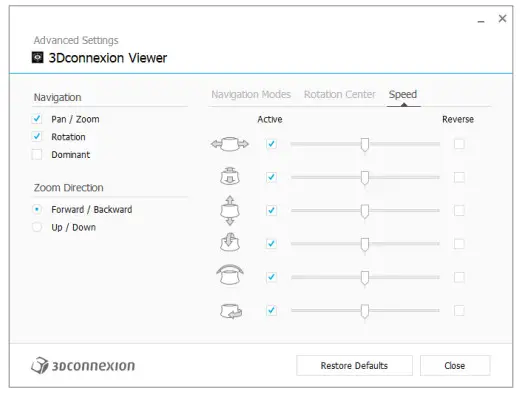Switch to the Navigation Modes tab
Screen dimensions: 520x395
click(x=251, y=94)
